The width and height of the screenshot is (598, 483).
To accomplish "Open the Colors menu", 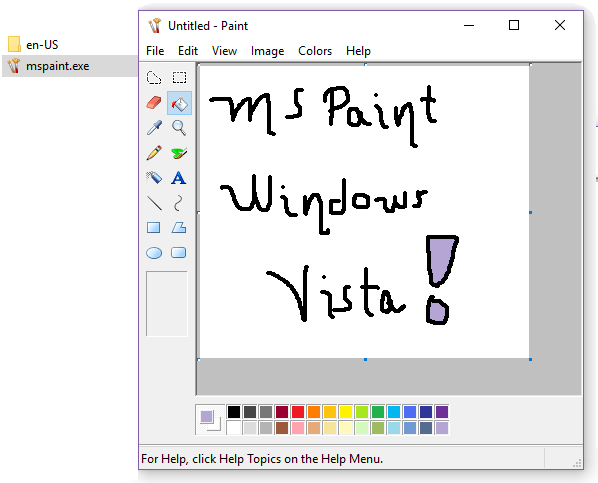I will [x=315, y=51].
